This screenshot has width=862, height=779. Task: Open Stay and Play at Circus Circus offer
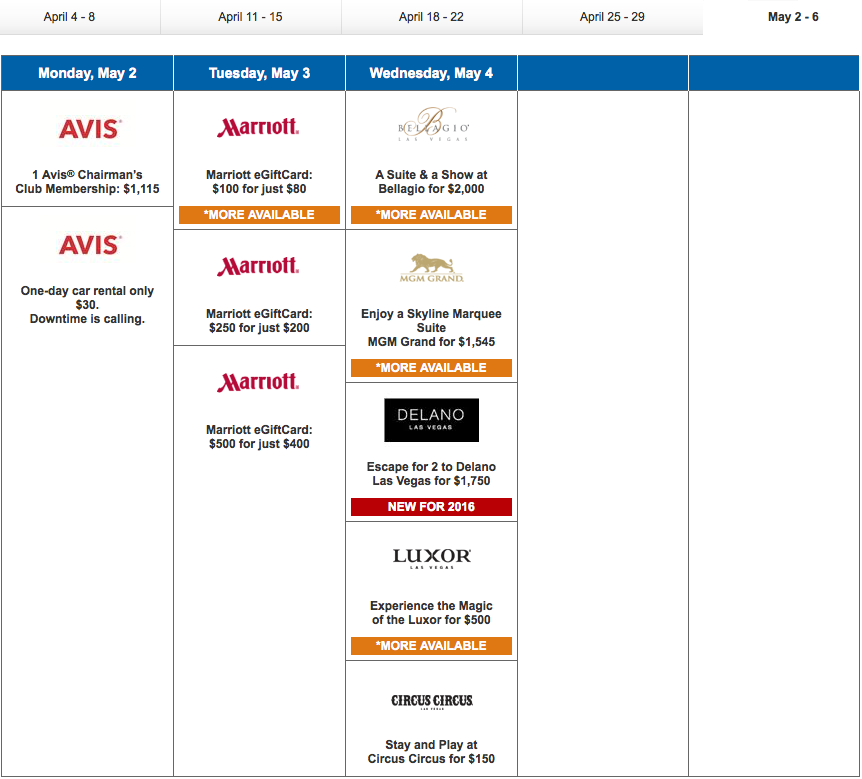(432, 752)
